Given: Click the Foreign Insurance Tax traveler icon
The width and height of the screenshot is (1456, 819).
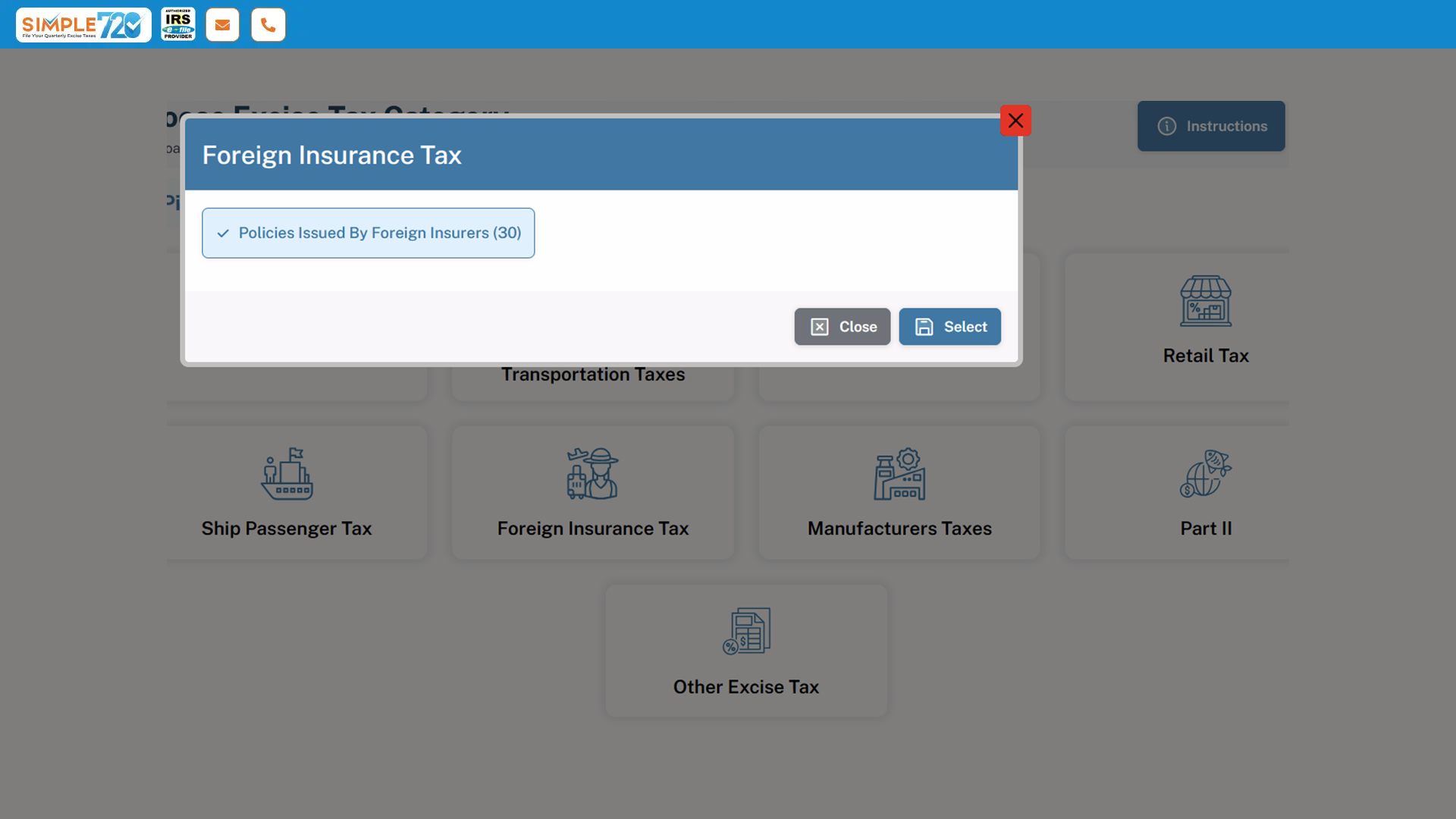Looking at the screenshot, I should pyautogui.click(x=593, y=474).
